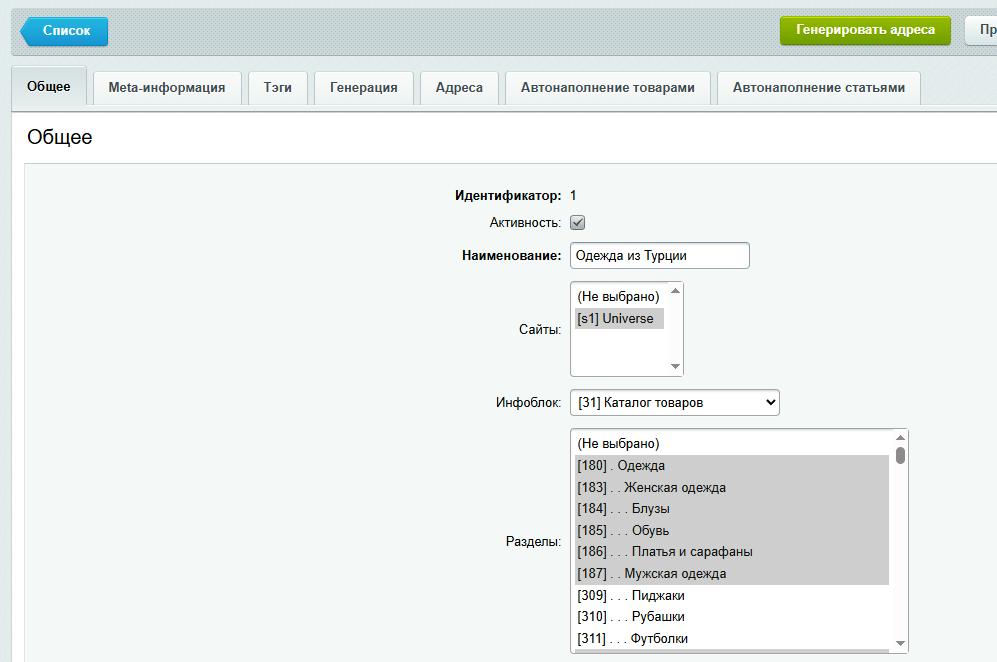
Task: Switch to the Meta-информация tab
Action: pyautogui.click(x=166, y=88)
